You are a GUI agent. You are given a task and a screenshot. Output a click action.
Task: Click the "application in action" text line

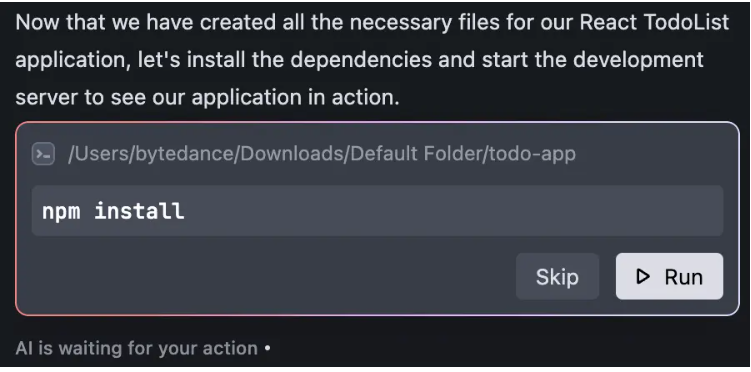tap(295, 97)
